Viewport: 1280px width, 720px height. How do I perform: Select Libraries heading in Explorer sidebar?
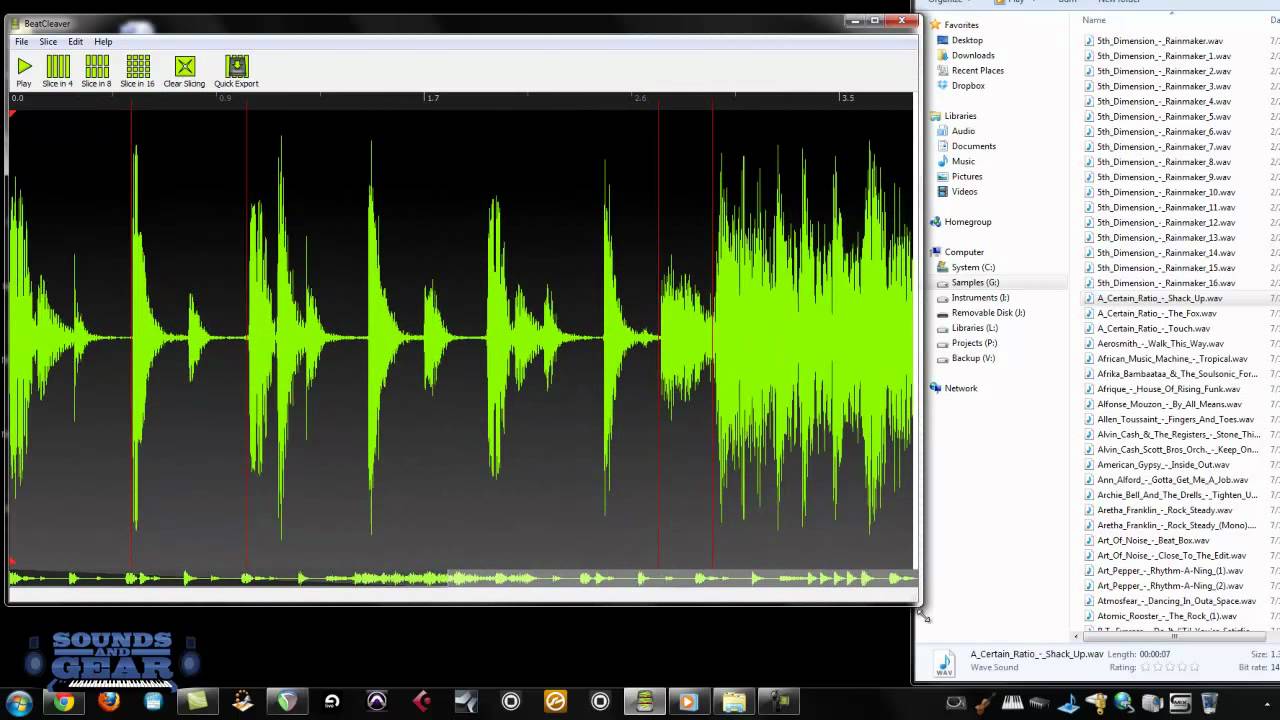tap(960, 116)
